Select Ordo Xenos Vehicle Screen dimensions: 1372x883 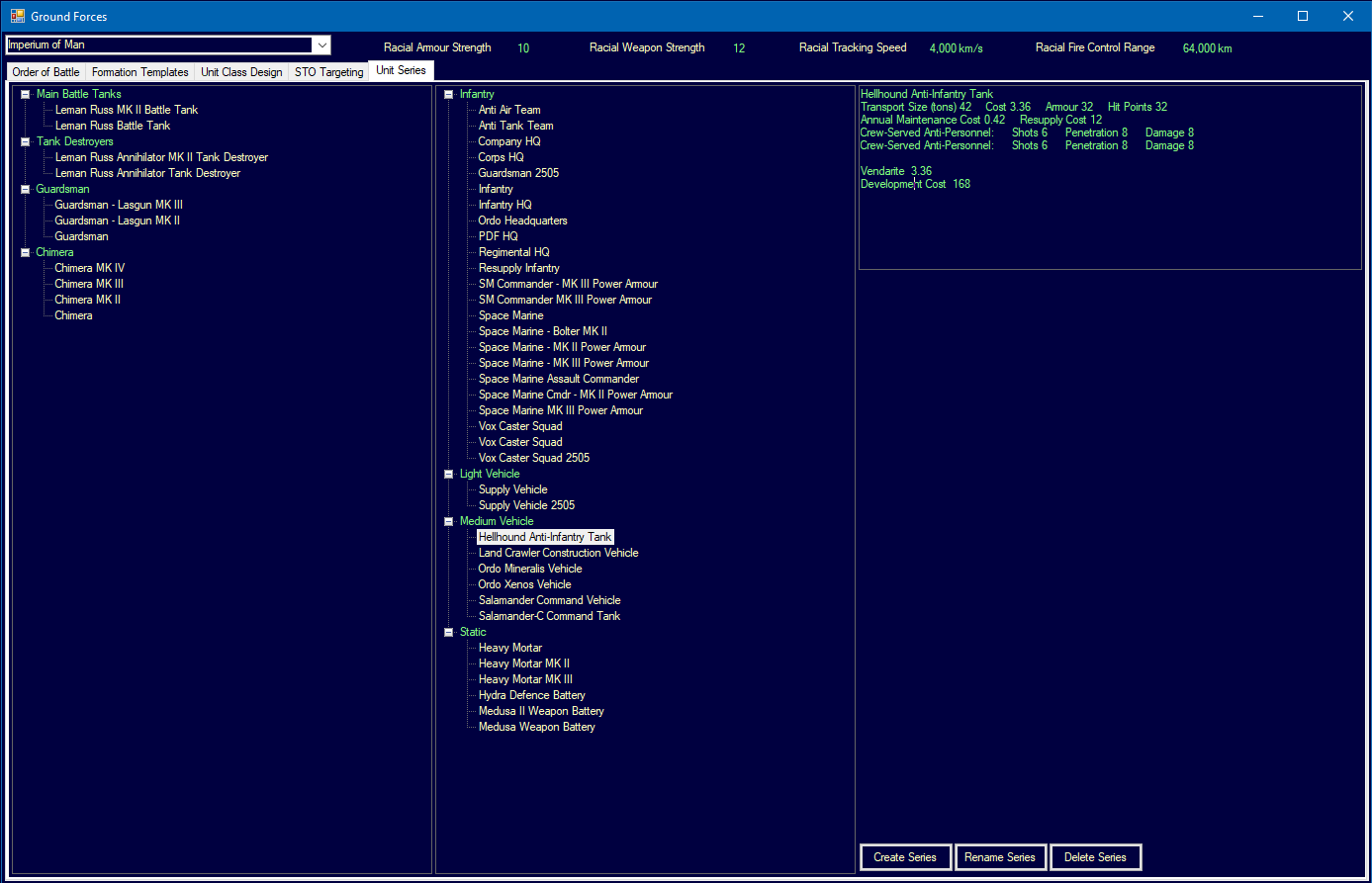[525, 584]
